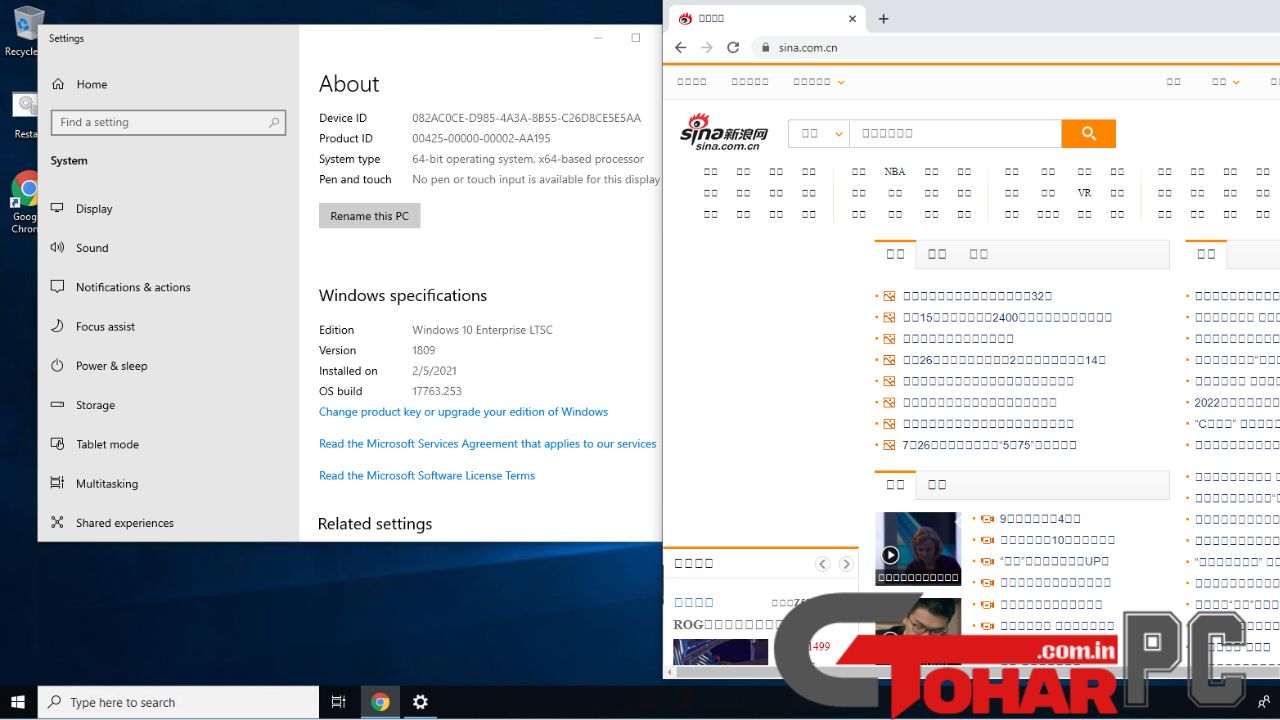Click Rename this PC button
This screenshot has height=720, width=1280.
(x=369, y=216)
